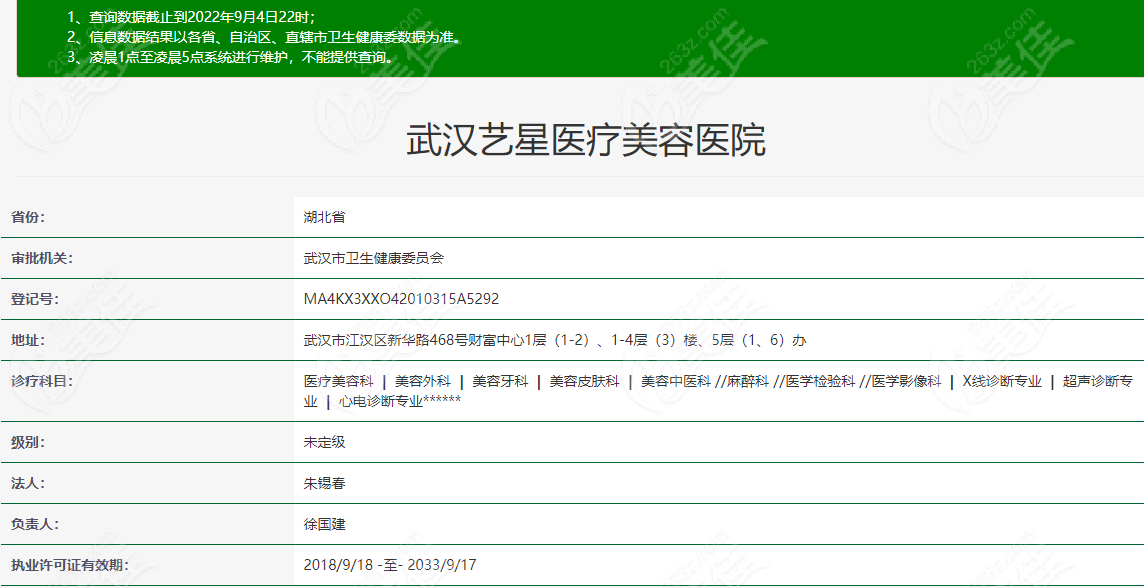This screenshot has width=1144, height=588.
Task: Select the province value 湖北省
Action: [x=324, y=217]
